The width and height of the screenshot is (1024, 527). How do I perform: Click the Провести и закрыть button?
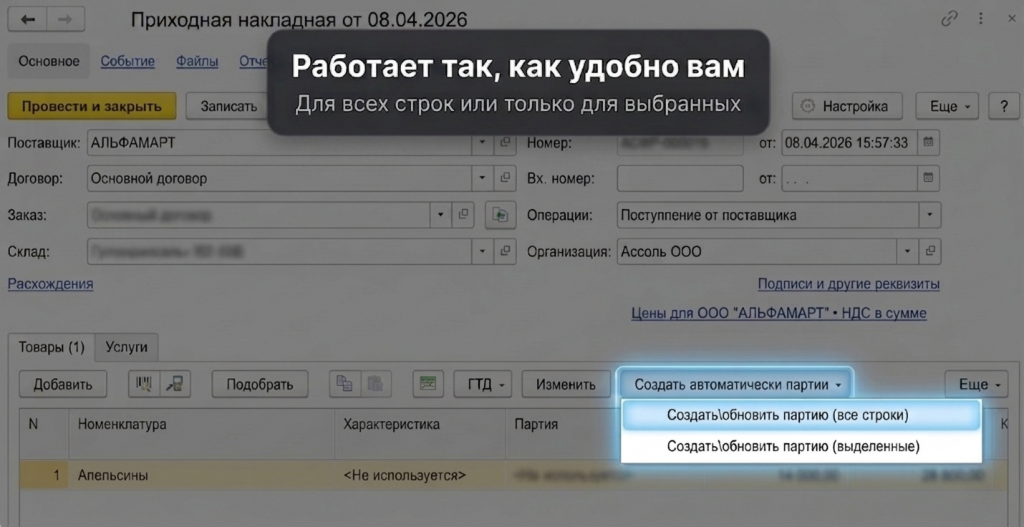click(x=92, y=106)
